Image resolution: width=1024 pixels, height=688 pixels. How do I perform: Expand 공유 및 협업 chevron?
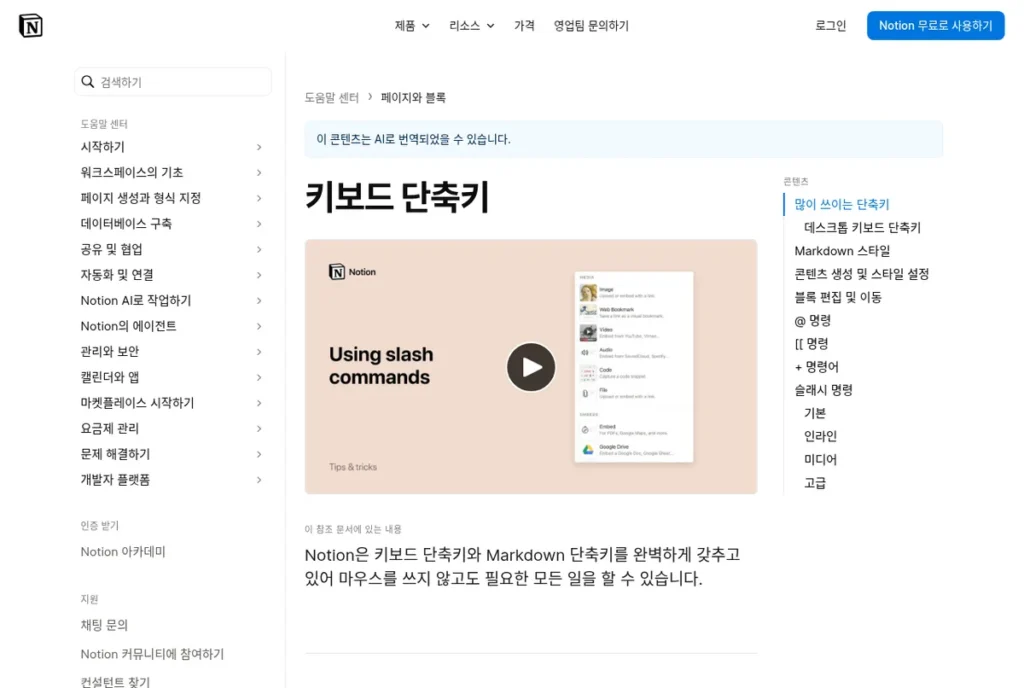coord(259,249)
